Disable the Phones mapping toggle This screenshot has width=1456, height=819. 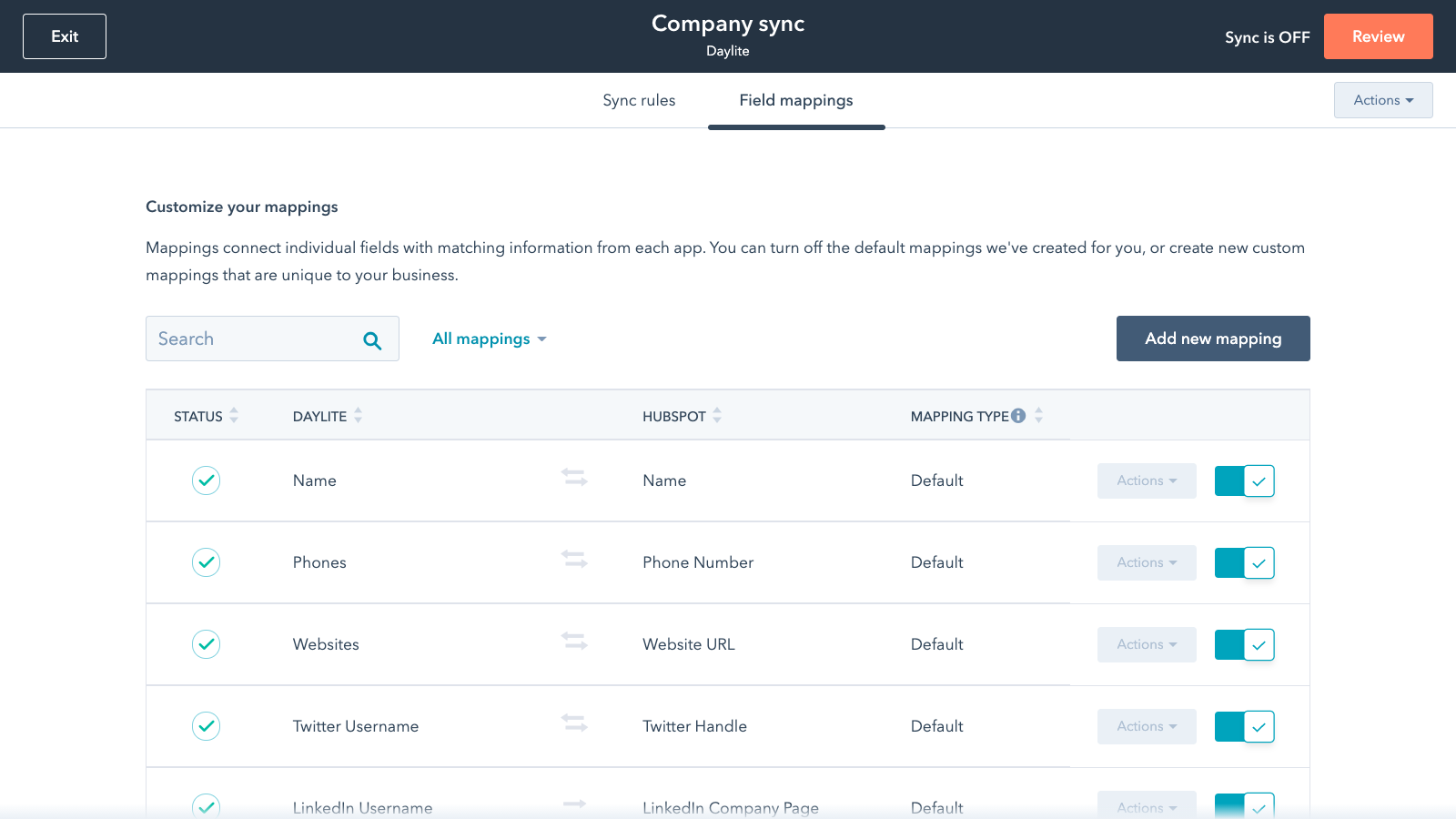1244,562
